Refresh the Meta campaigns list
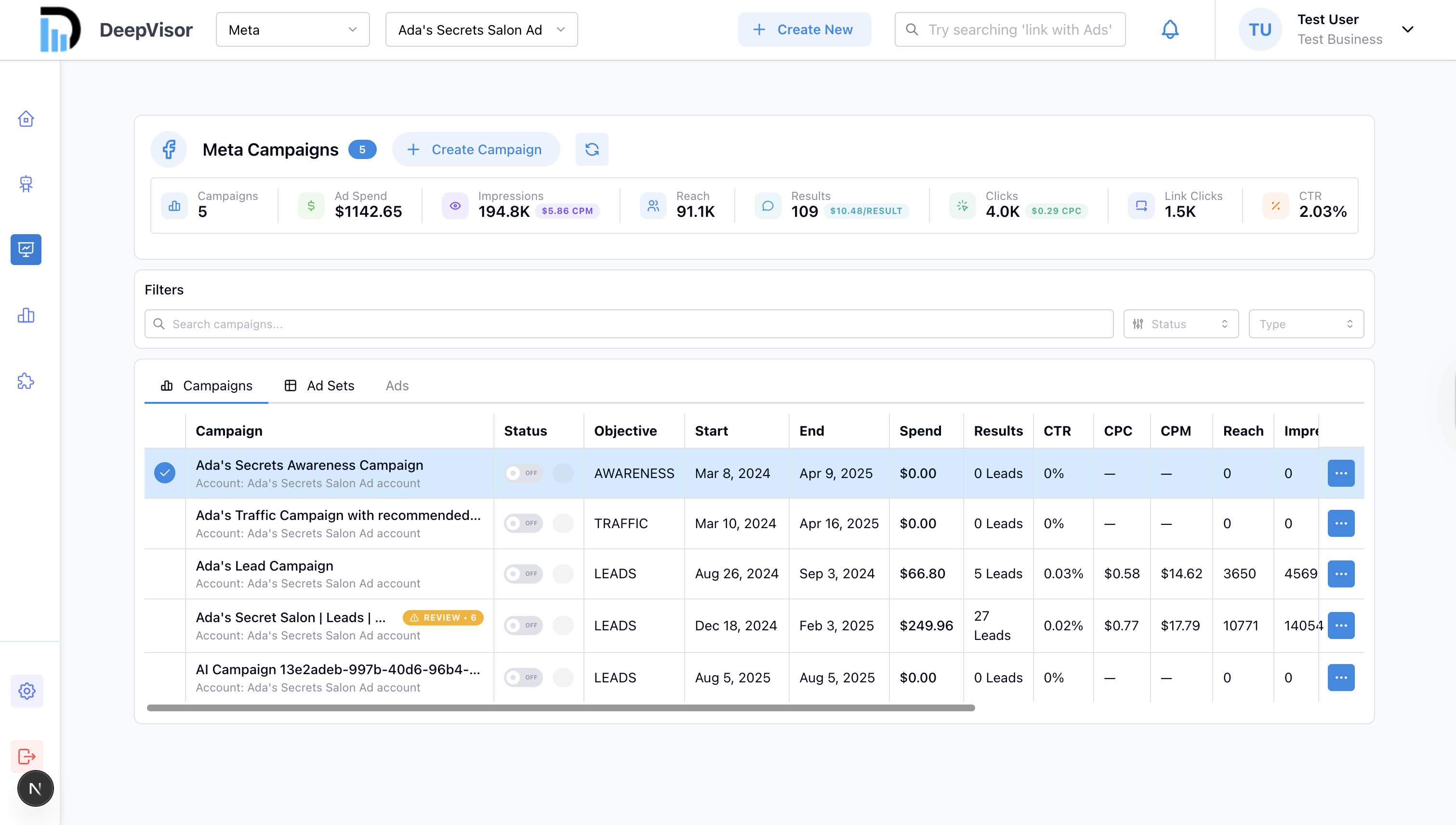1456x825 pixels. pyautogui.click(x=592, y=149)
